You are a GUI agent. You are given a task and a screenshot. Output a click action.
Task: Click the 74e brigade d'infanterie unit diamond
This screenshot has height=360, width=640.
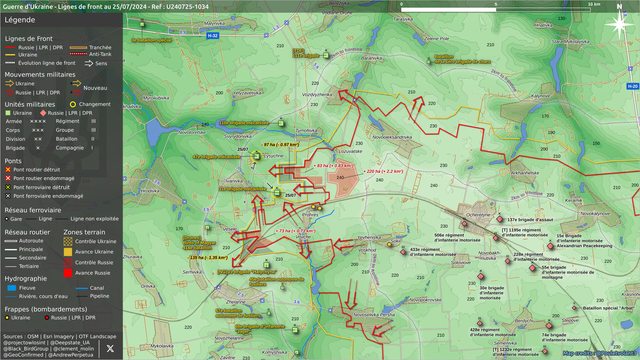549,326
